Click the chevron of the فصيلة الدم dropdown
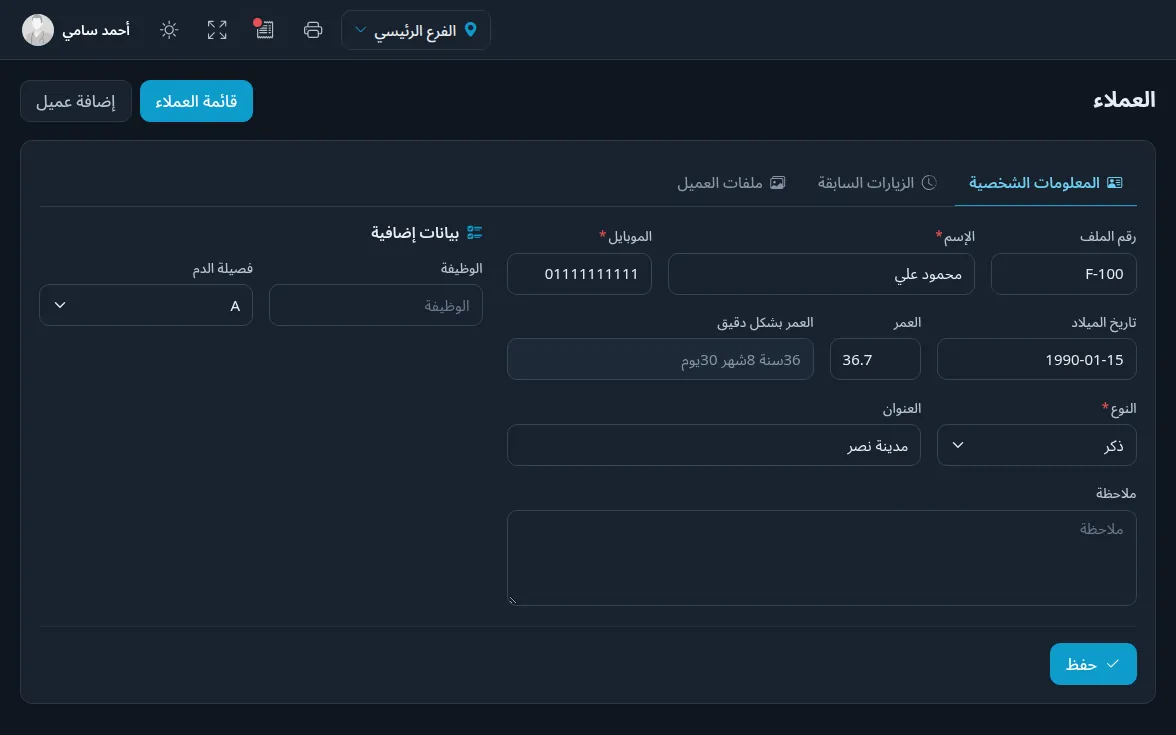Viewport: 1176px width, 735px height. [x=60, y=305]
